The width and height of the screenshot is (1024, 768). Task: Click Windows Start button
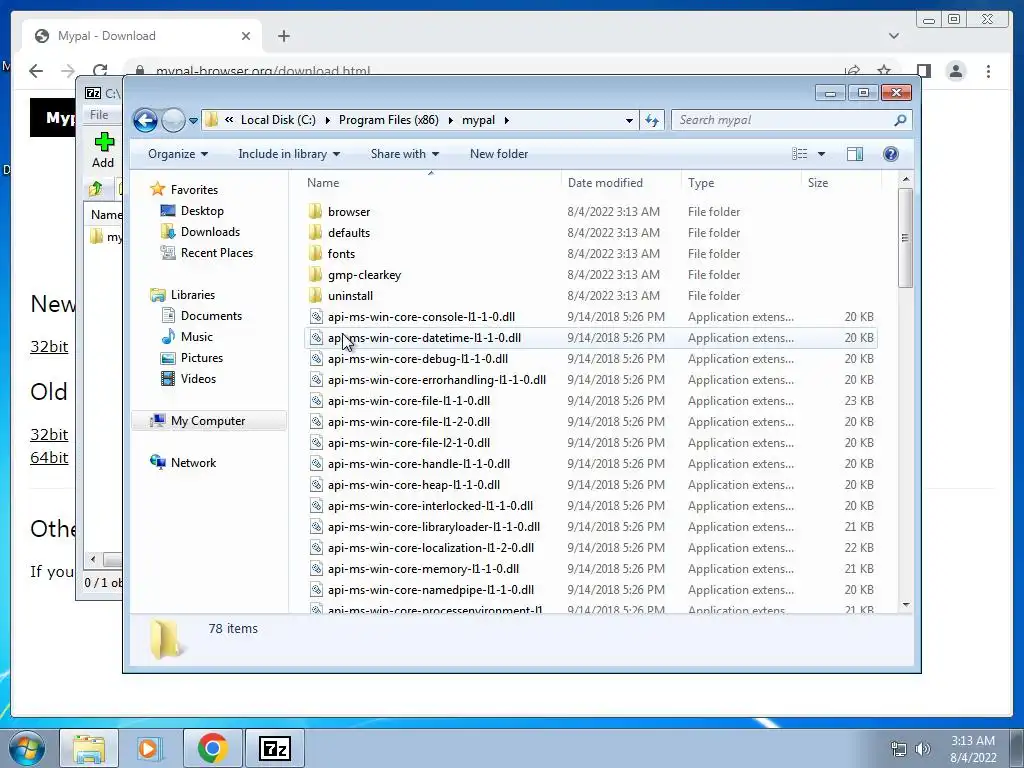tap(27, 748)
